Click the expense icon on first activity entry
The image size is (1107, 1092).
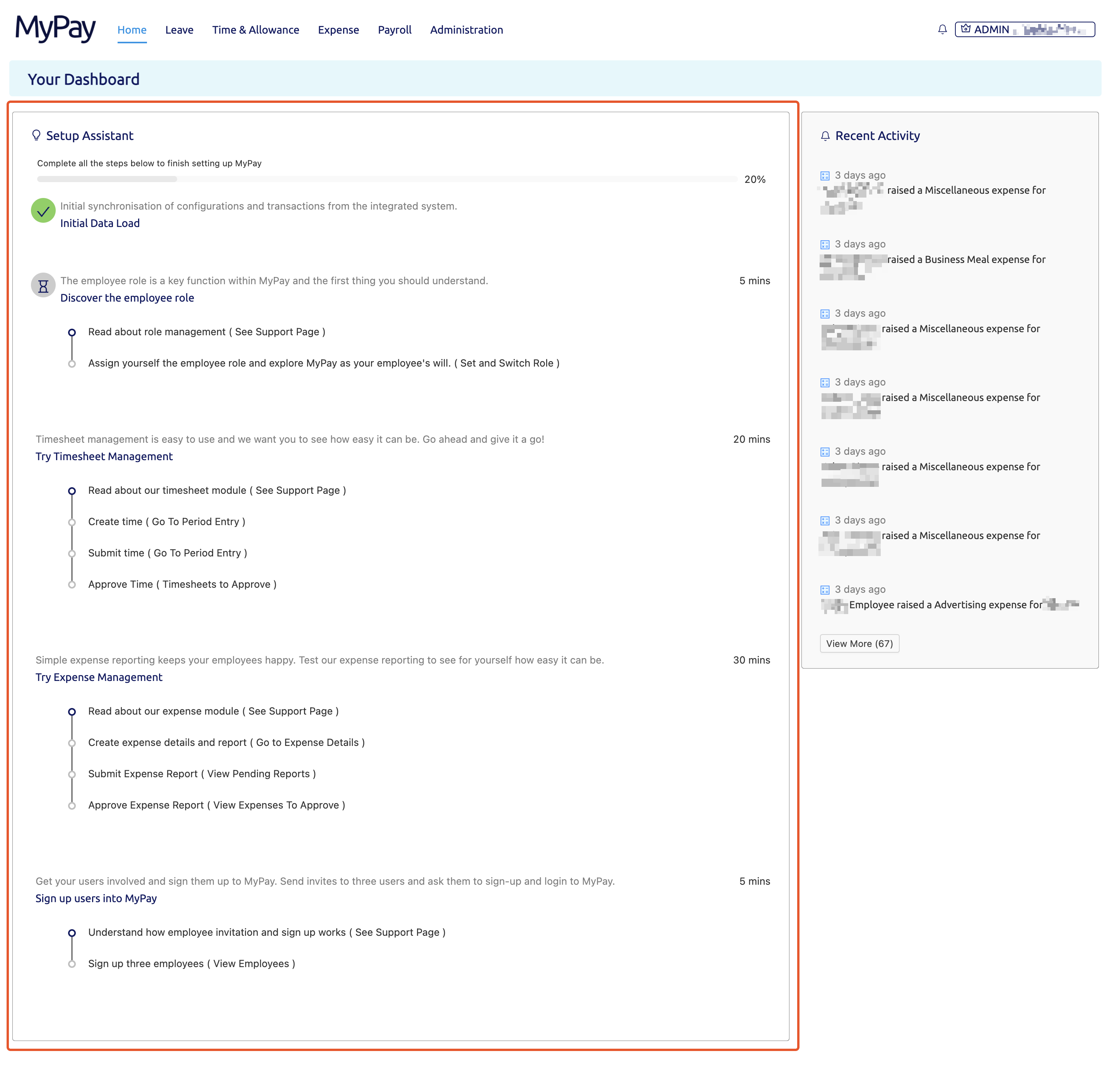pyautogui.click(x=825, y=175)
